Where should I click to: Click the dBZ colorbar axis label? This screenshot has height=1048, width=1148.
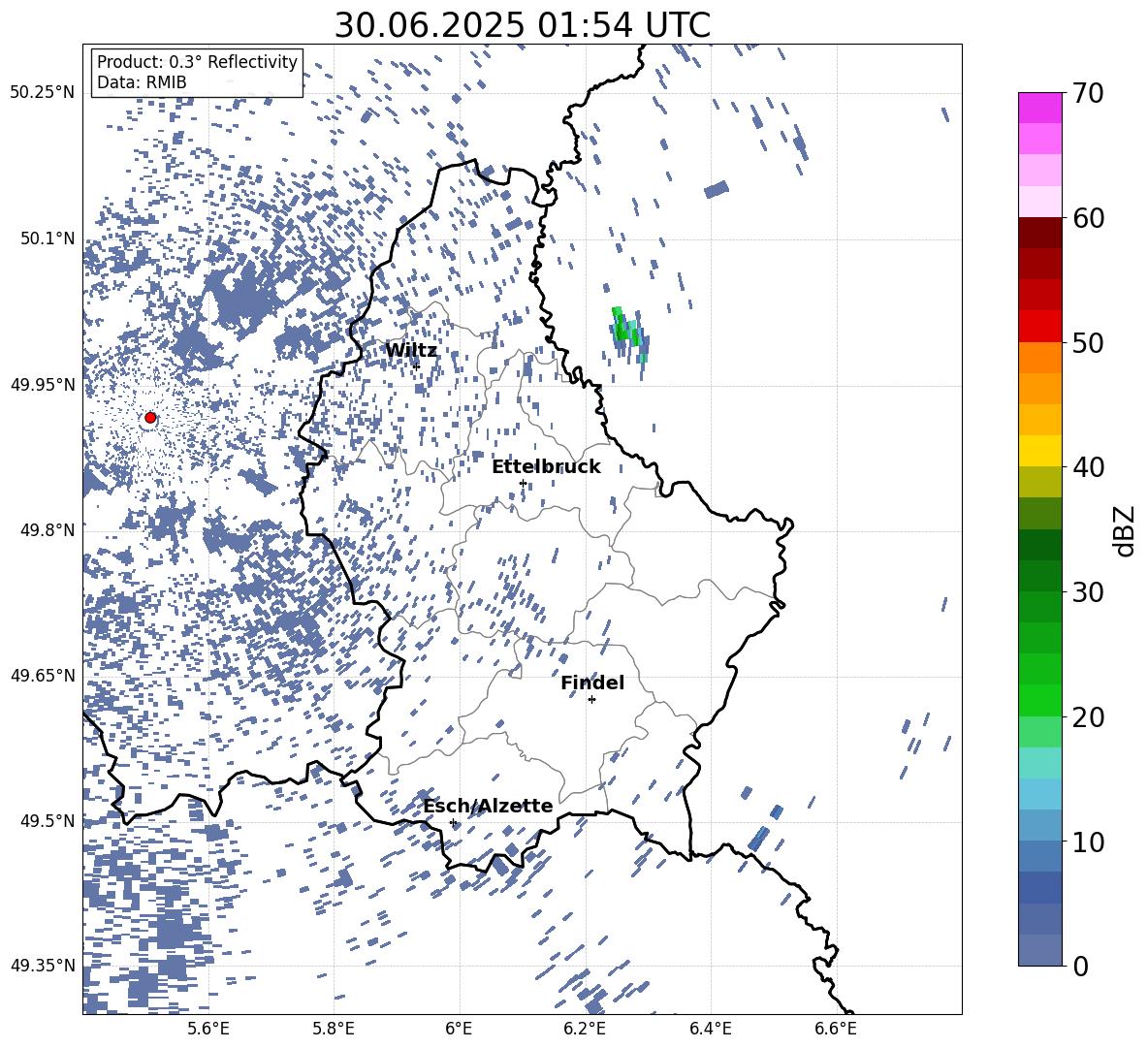coord(1126,530)
